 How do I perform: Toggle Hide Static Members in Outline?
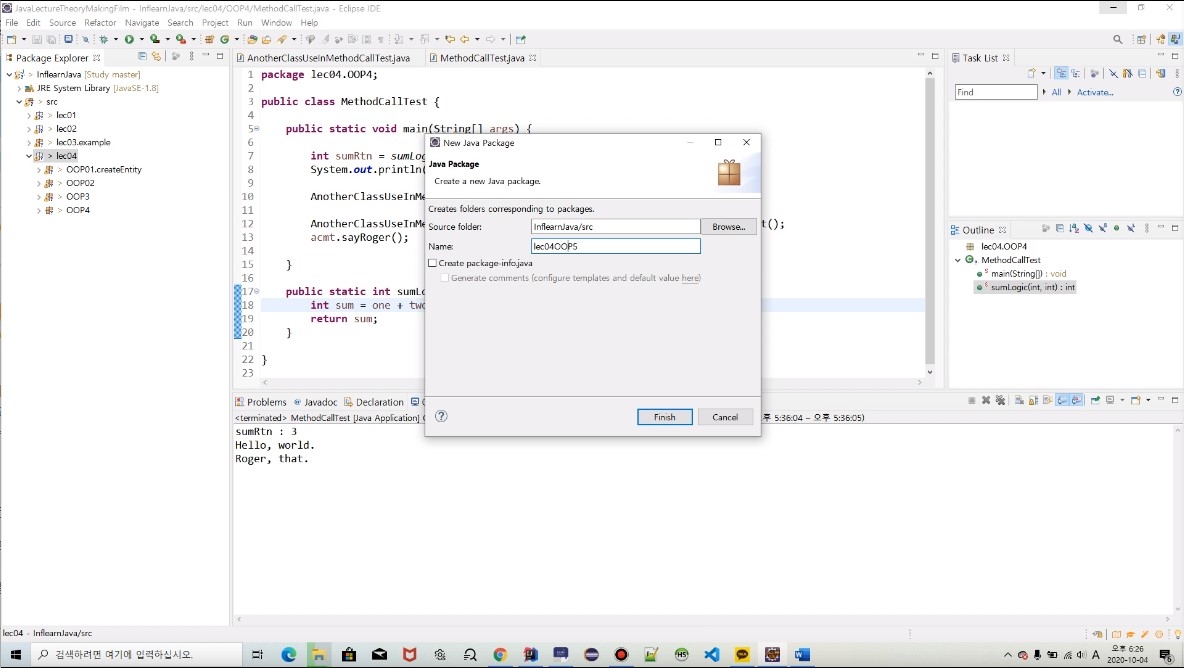pos(1102,228)
